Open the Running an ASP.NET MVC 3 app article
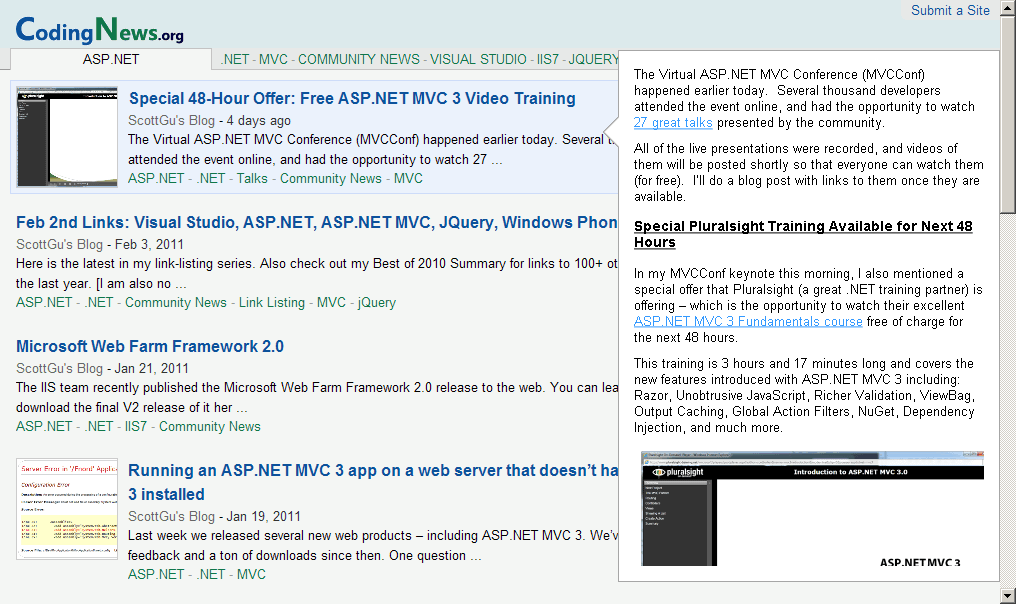This screenshot has width=1016, height=604. (373, 482)
